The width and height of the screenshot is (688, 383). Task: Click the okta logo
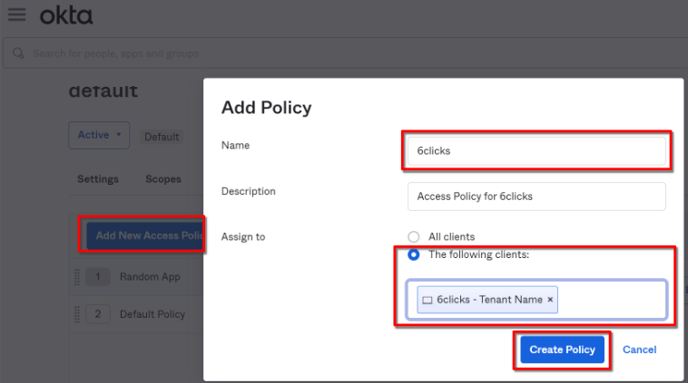[66, 15]
